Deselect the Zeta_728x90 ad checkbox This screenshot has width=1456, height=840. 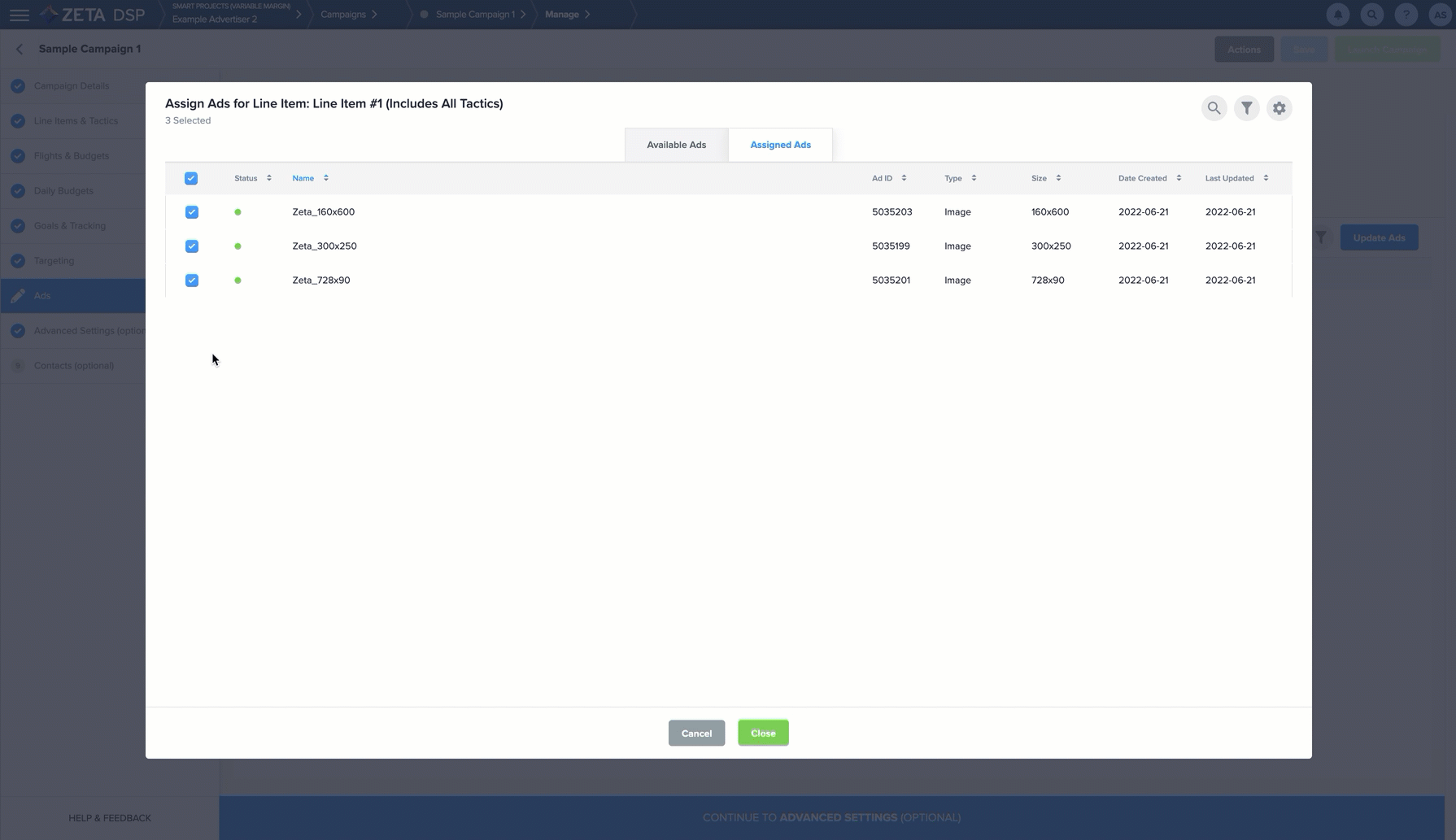point(192,281)
